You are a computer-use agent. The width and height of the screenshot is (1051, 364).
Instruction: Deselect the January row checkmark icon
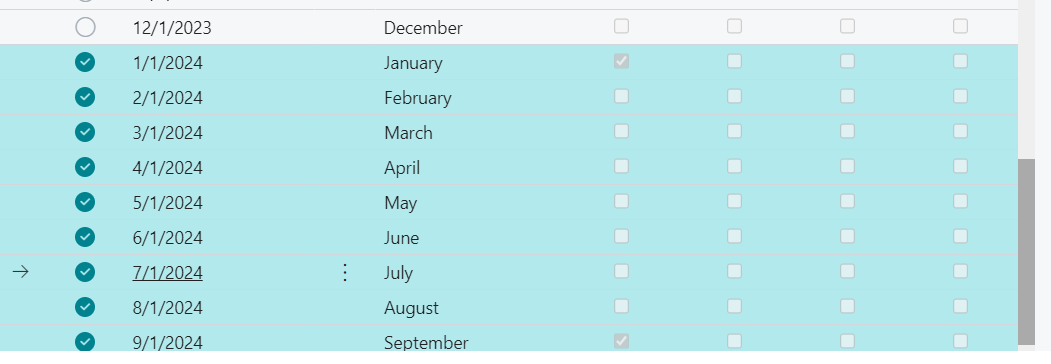click(85, 62)
